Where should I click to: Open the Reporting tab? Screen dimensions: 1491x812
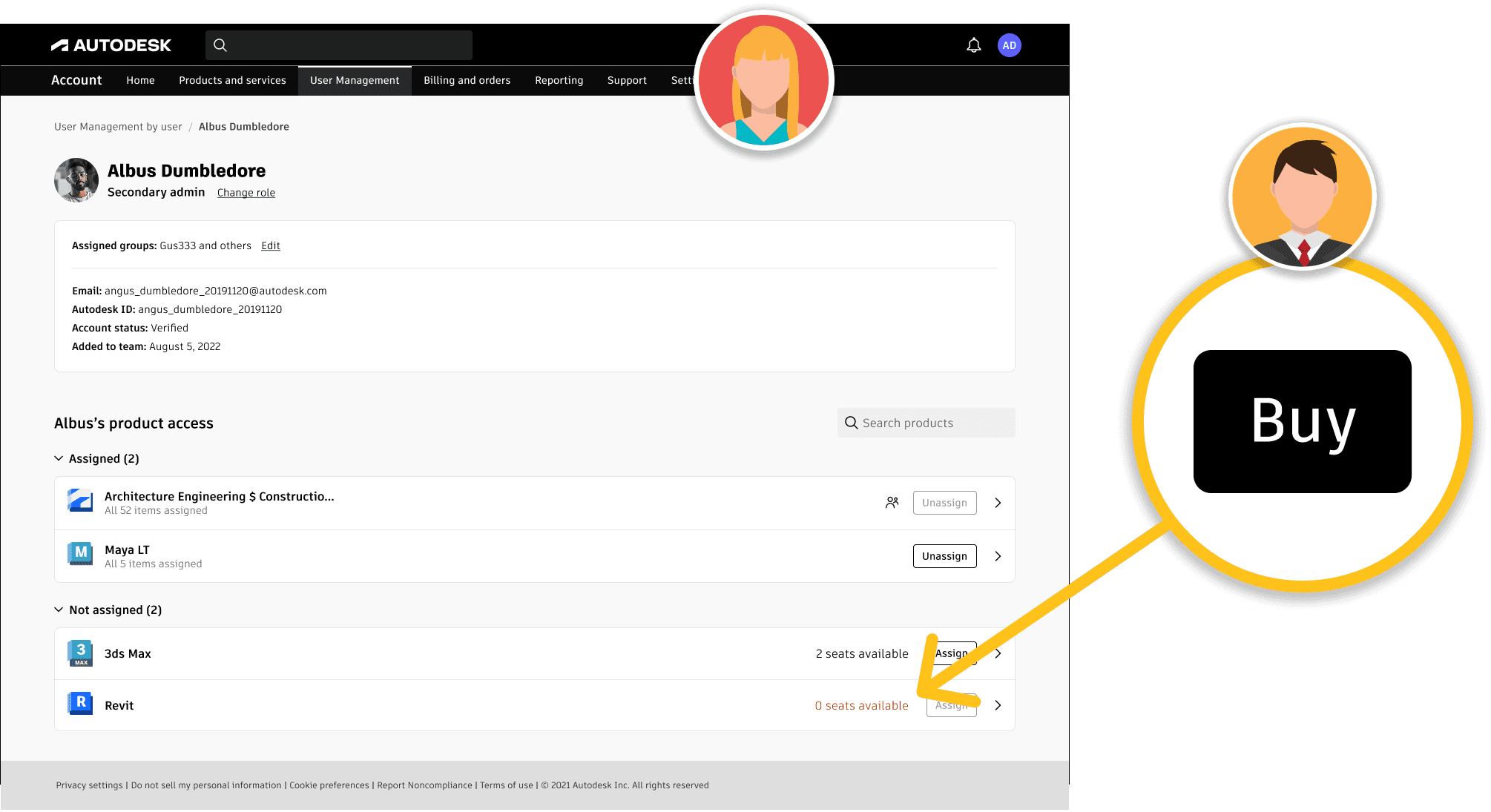click(559, 80)
